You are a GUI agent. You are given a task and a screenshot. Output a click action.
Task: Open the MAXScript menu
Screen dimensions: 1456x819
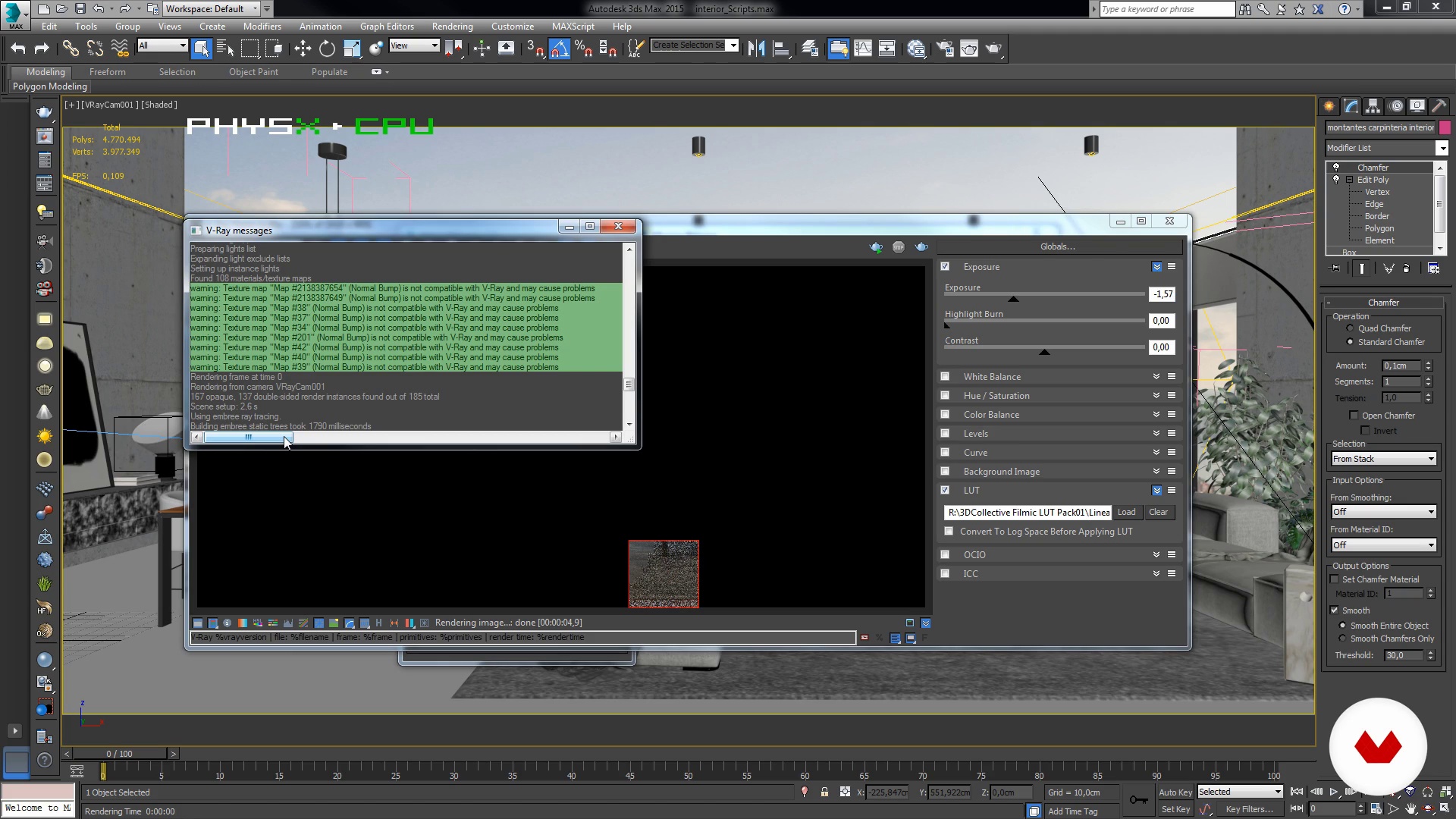[x=573, y=27]
